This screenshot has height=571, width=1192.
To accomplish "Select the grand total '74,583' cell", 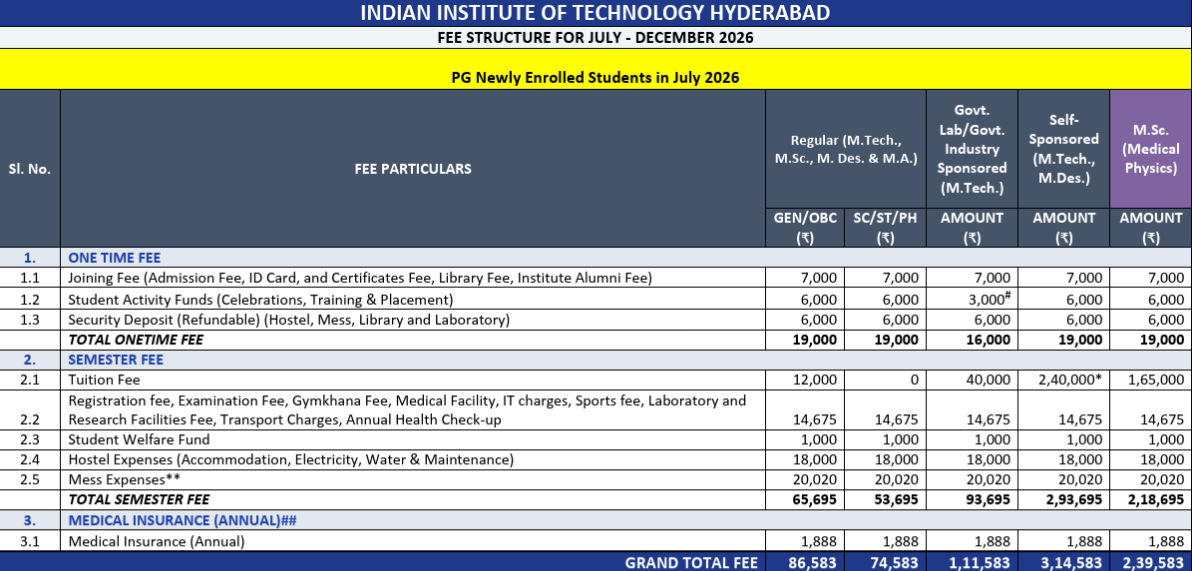I will coord(892,563).
